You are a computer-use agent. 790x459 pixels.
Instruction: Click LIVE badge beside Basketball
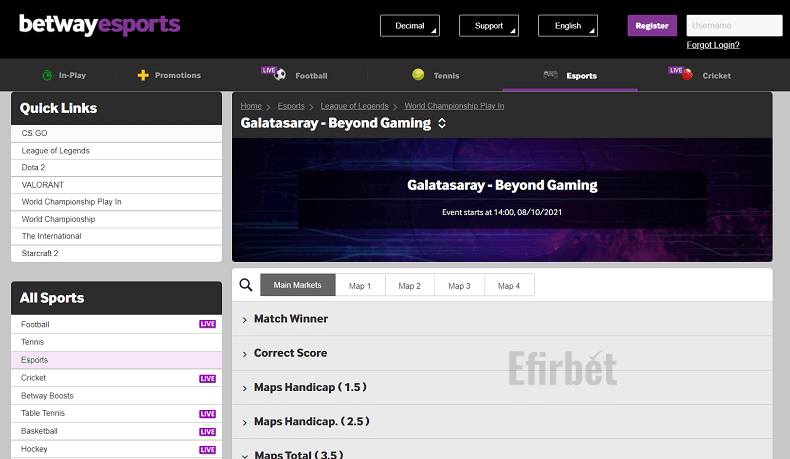pyautogui.click(x=208, y=432)
